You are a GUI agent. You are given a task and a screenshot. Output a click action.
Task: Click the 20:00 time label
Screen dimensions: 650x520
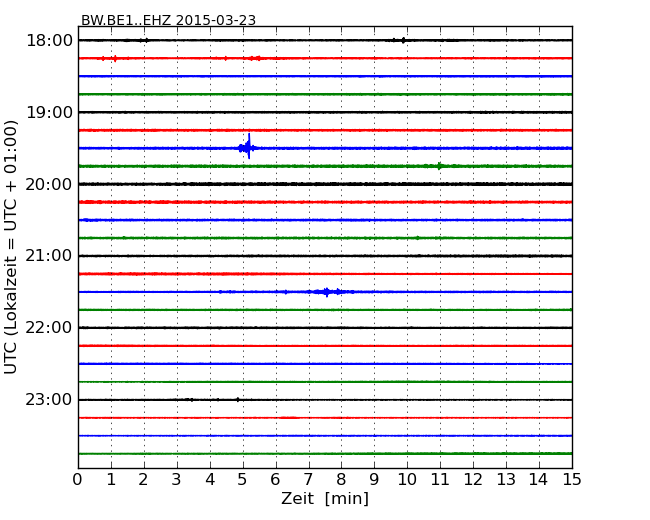click(49, 184)
